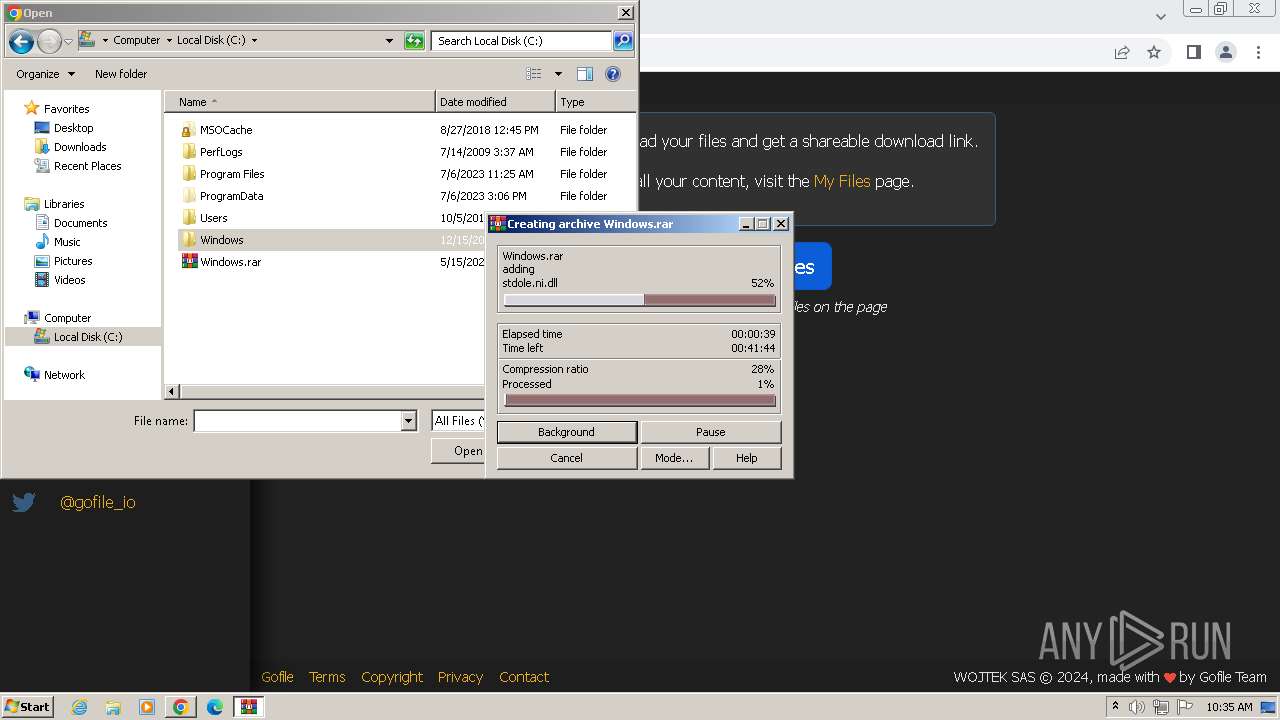Screen dimensions: 1280x720
Task: Toggle Chrome side panel icon
Action: click(1193, 52)
